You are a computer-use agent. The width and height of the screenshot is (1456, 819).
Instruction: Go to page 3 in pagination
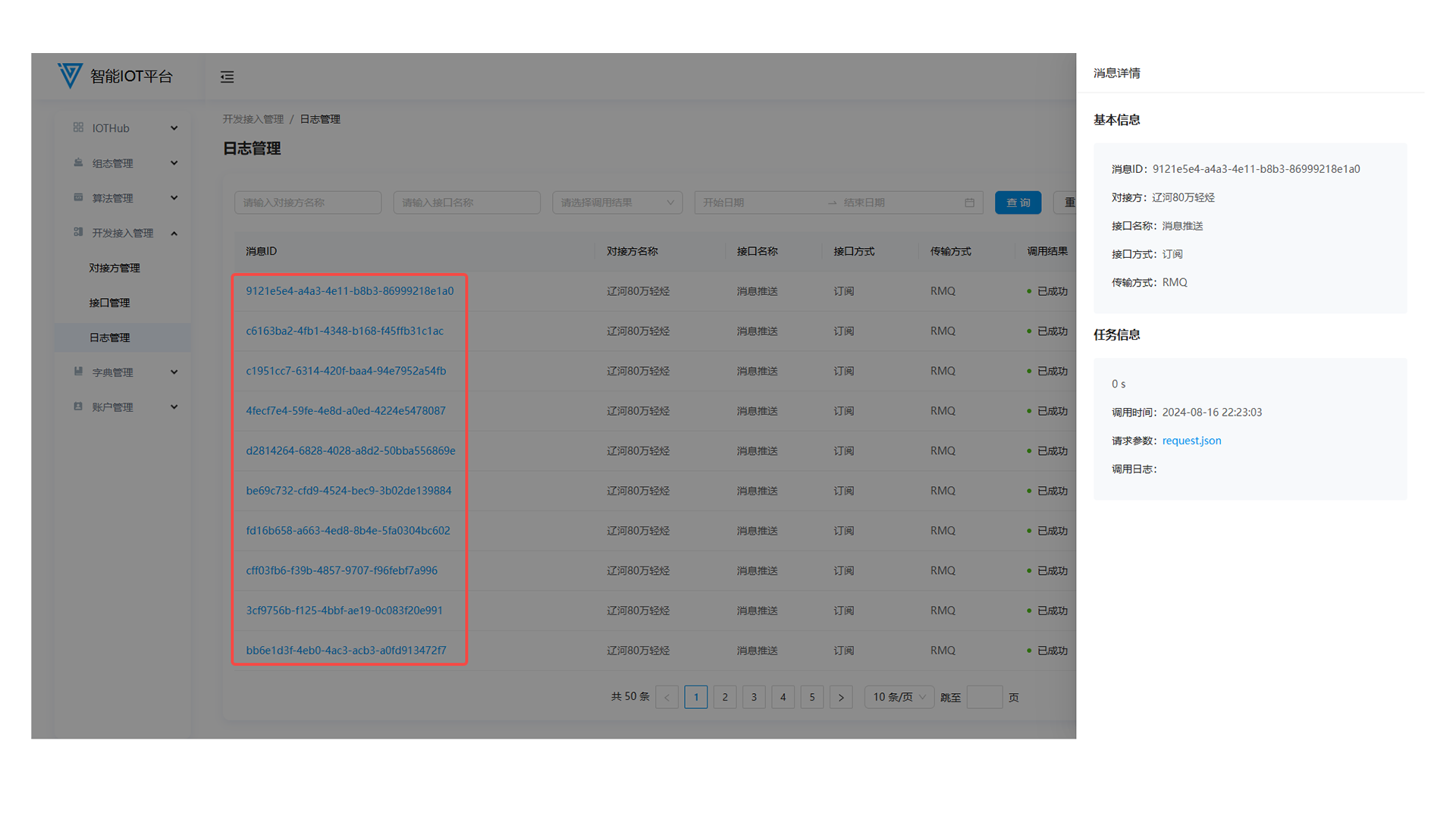tap(754, 697)
